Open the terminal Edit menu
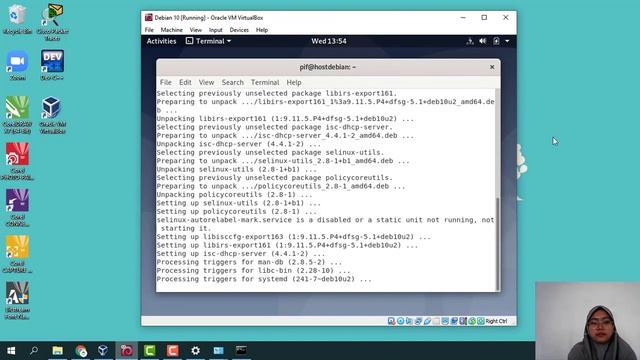 tap(185, 82)
